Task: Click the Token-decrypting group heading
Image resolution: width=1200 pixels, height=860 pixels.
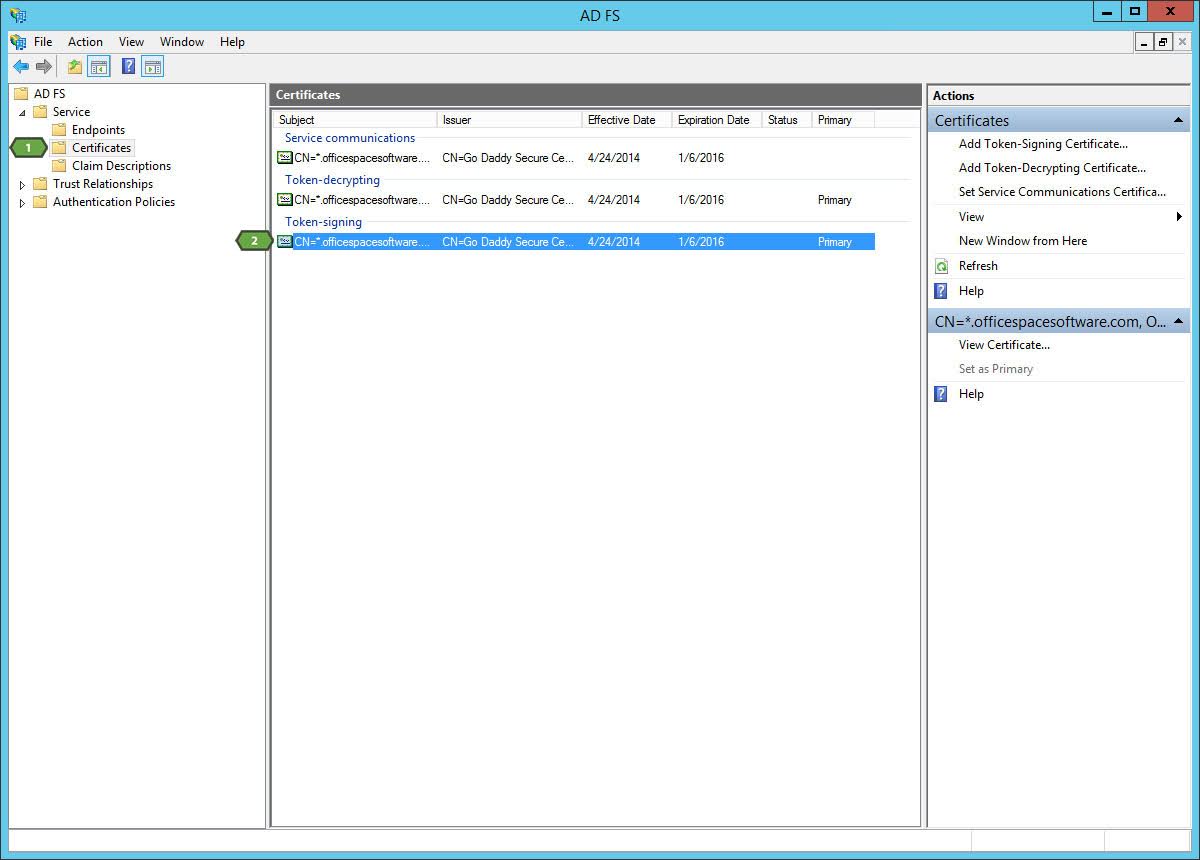Action: coord(333,180)
